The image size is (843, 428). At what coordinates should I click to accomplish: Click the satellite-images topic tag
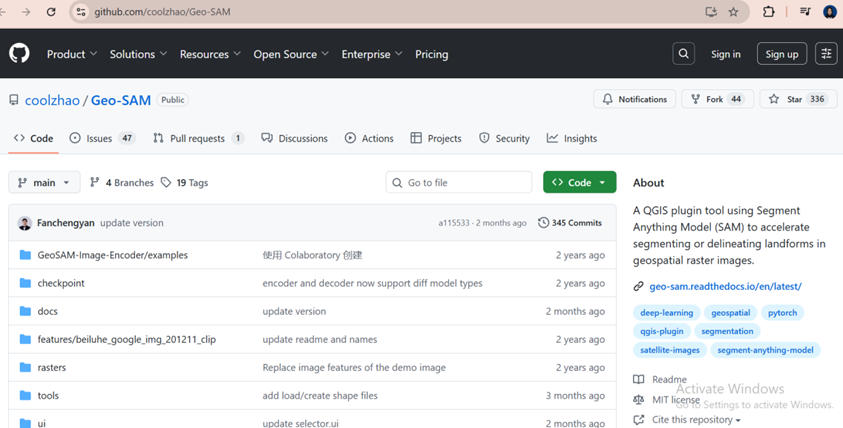point(670,350)
